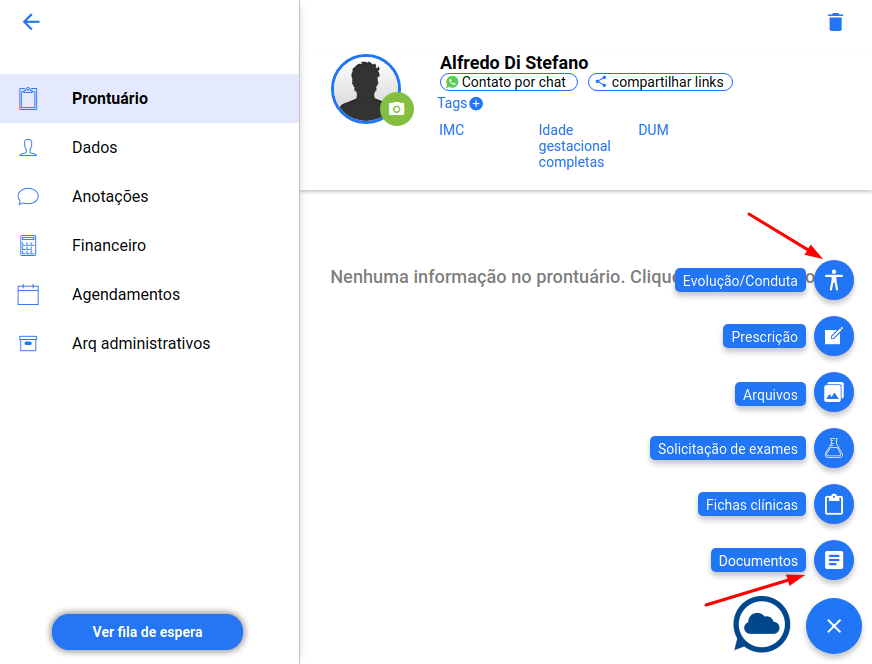Click the Tags link
This screenshot has height=664, width=872.
[x=452, y=103]
